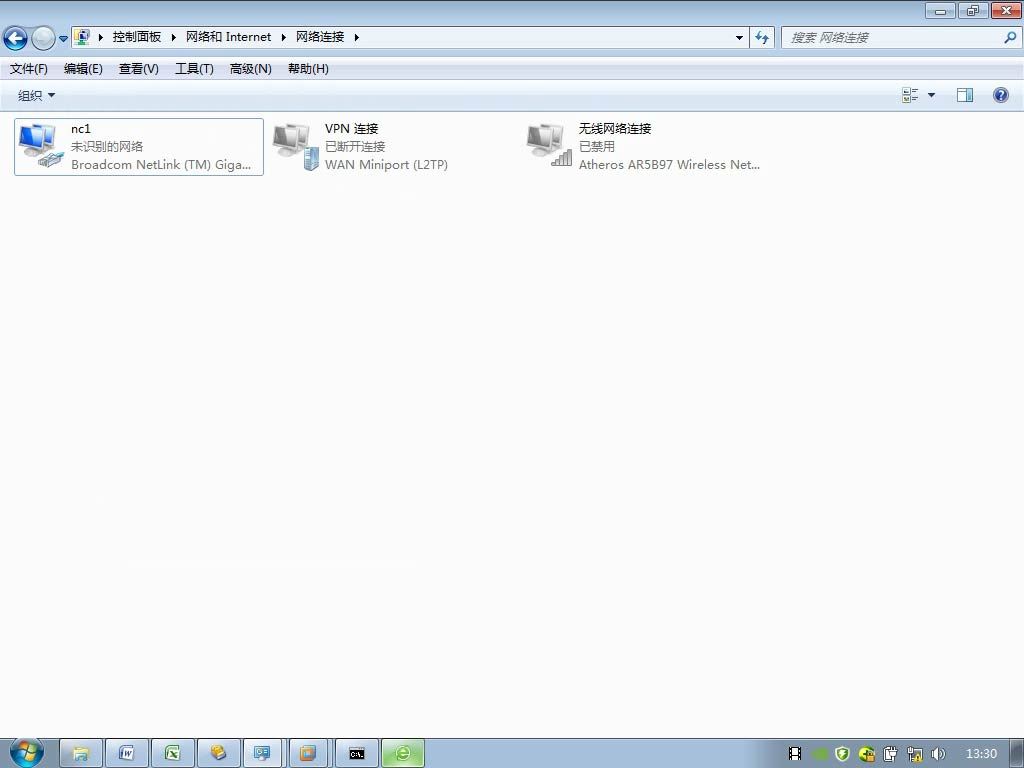Click the Broadcom NetLink (TM) Giga... text
The image size is (1024, 768).
point(161,165)
